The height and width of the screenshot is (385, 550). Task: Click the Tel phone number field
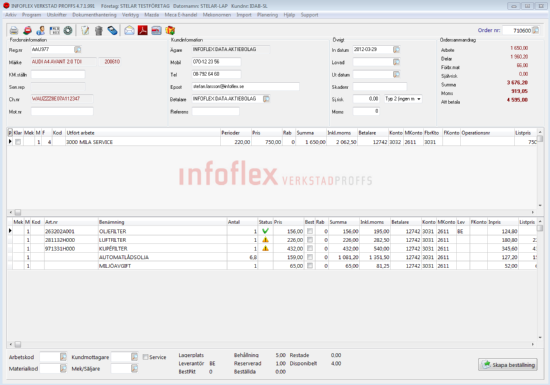[x=216, y=74]
